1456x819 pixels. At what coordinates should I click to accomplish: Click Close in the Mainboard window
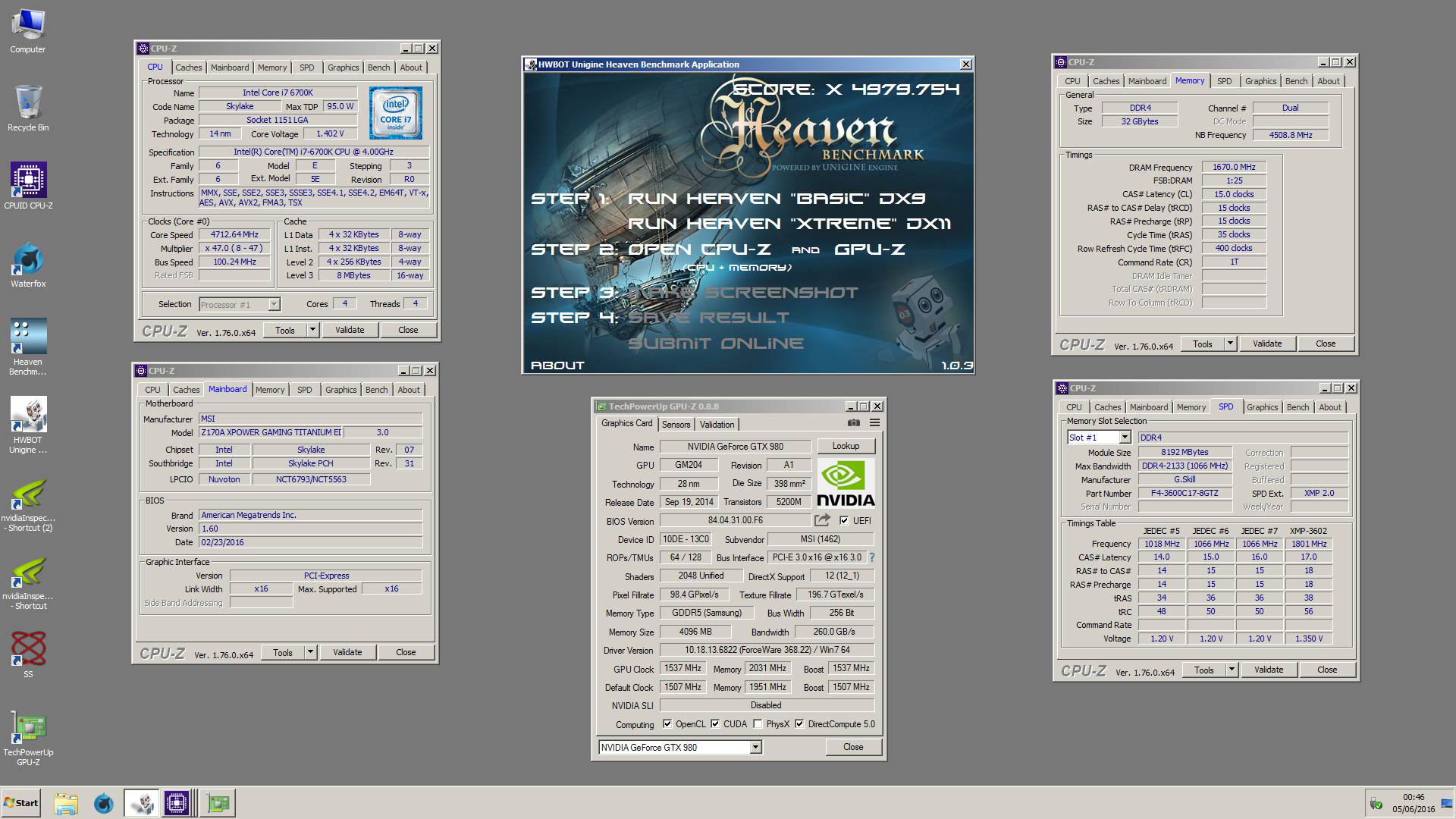coord(406,652)
